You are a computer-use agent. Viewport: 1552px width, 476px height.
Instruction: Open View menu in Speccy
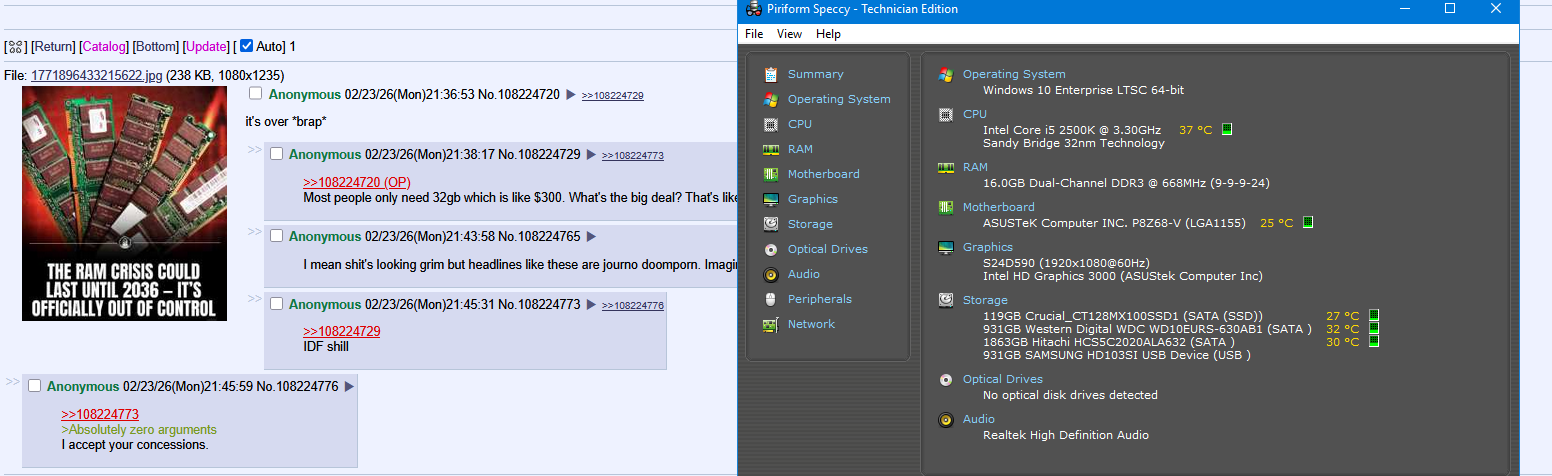click(x=789, y=34)
